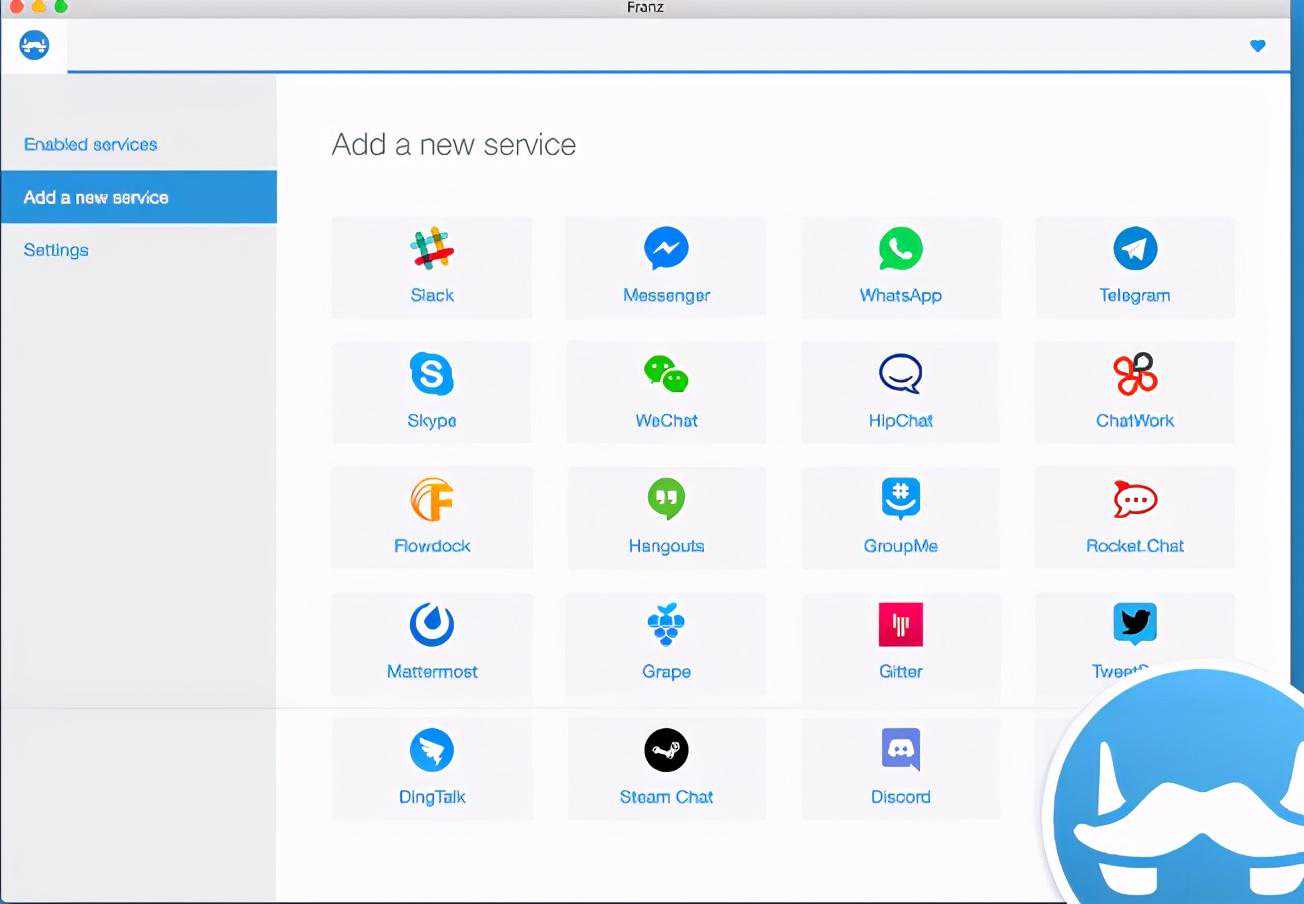Viewport: 1304px width, 904px height.
Task: Click the GroupMe icon
Action: [x=900, y=500]
